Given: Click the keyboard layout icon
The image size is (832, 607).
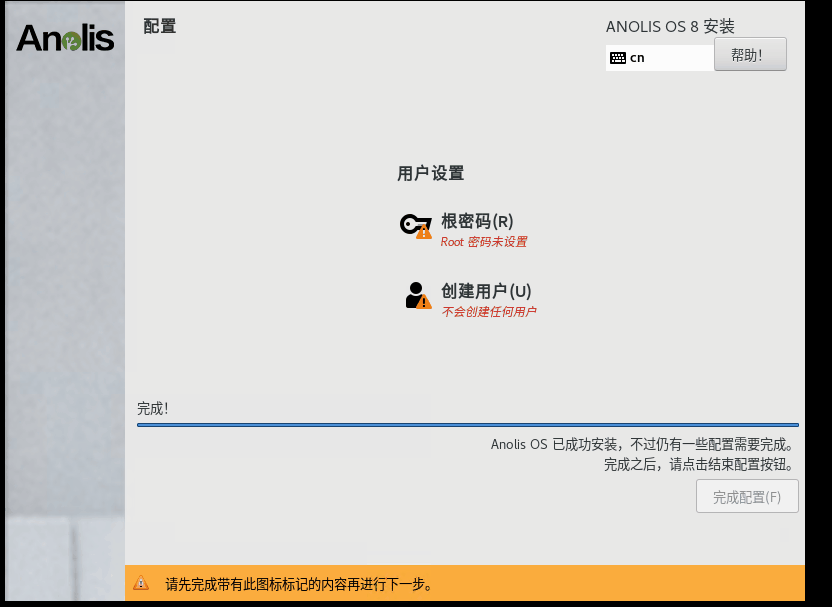Looking at the screenshot, I should coord(617,58).
